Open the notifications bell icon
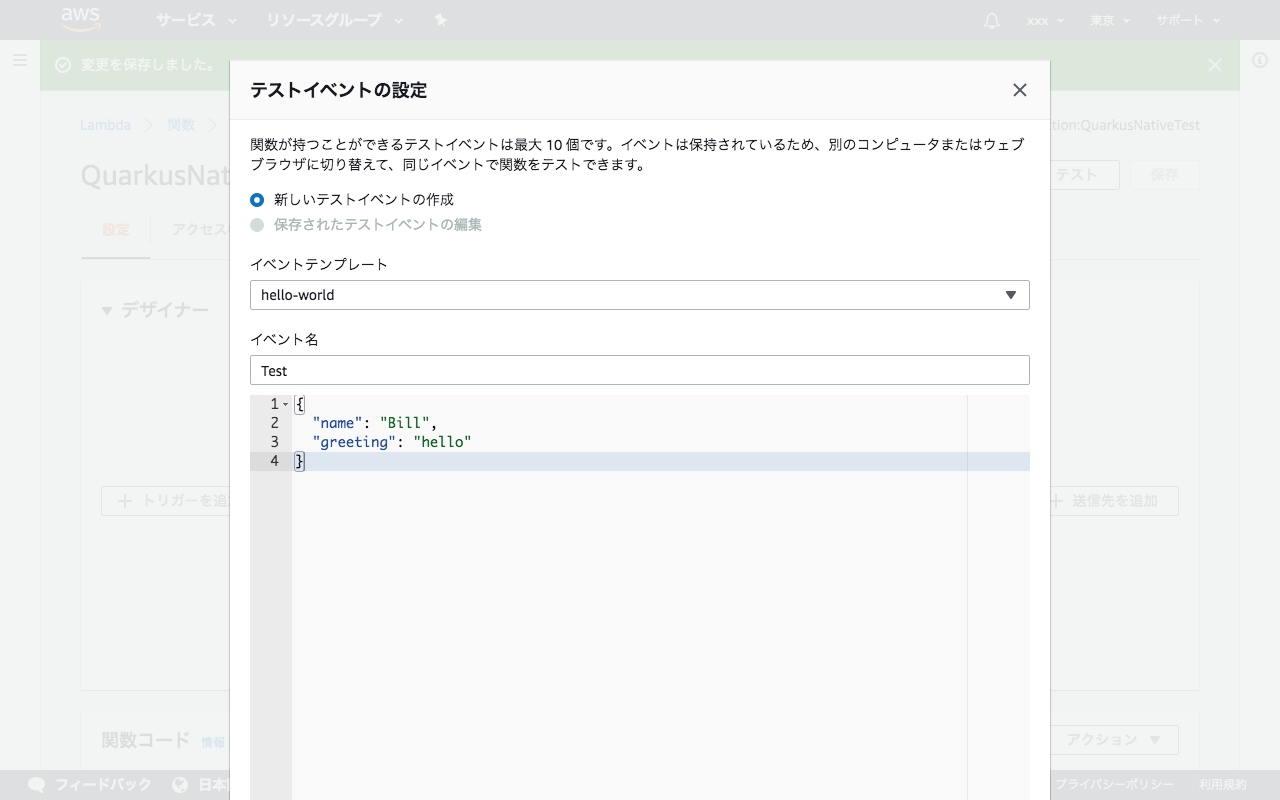This screenshot has width=1280, height=800. 990,19
